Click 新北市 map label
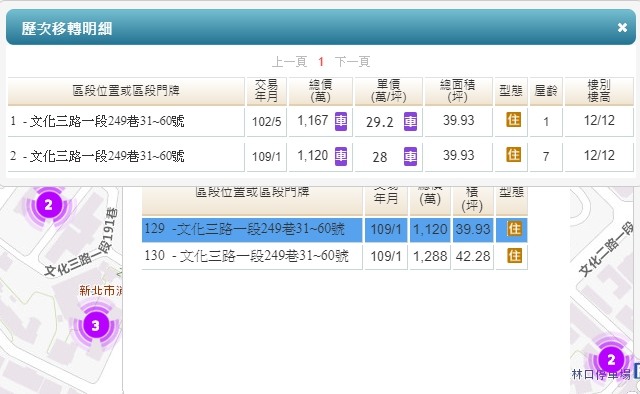The width and height of the screenshot is (640, 394). [x=100, y=291]
